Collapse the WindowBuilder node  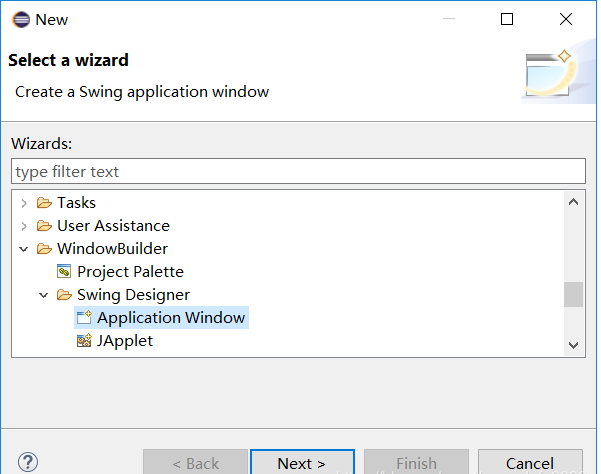coord(24,249)
